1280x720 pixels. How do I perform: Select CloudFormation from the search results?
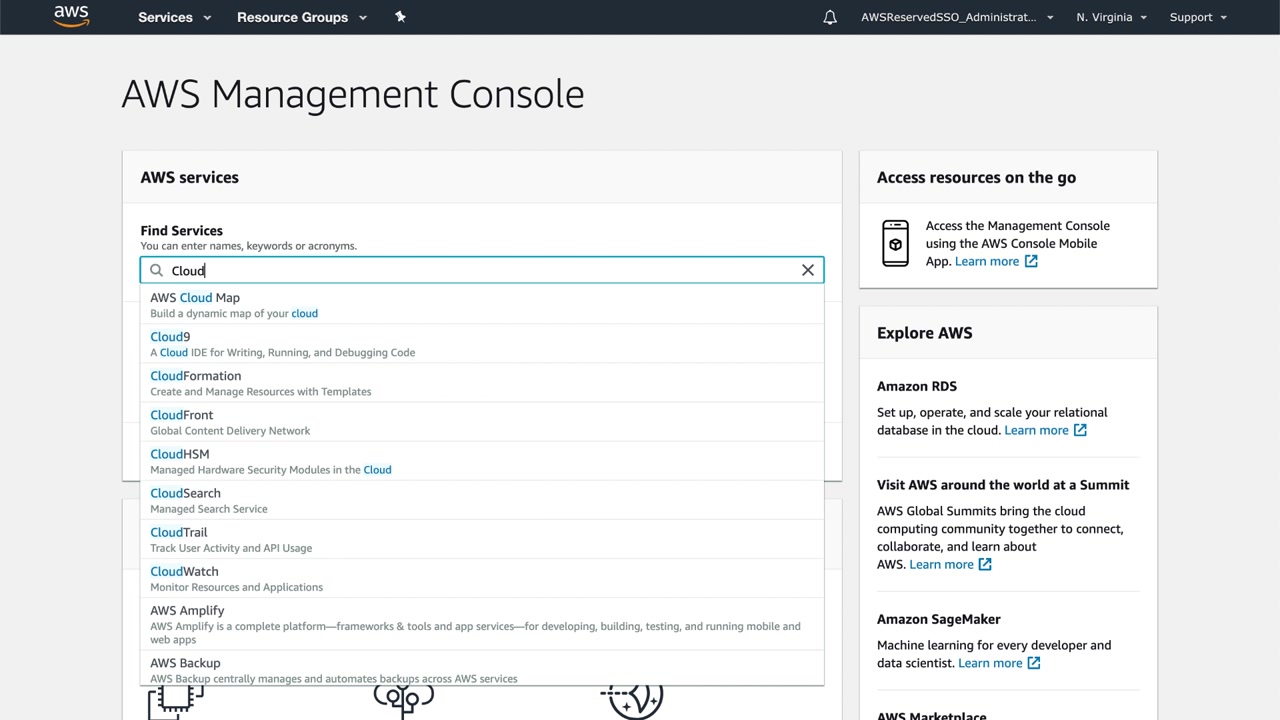pos(196,376)
